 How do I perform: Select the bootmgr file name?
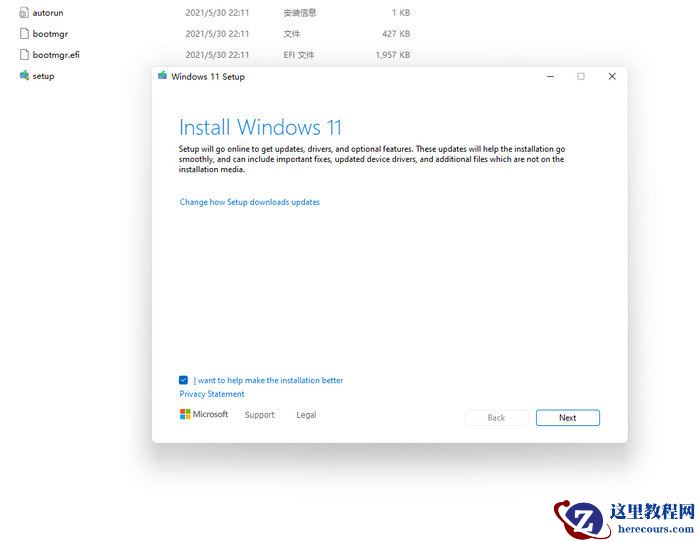click(x=50, y=34)
